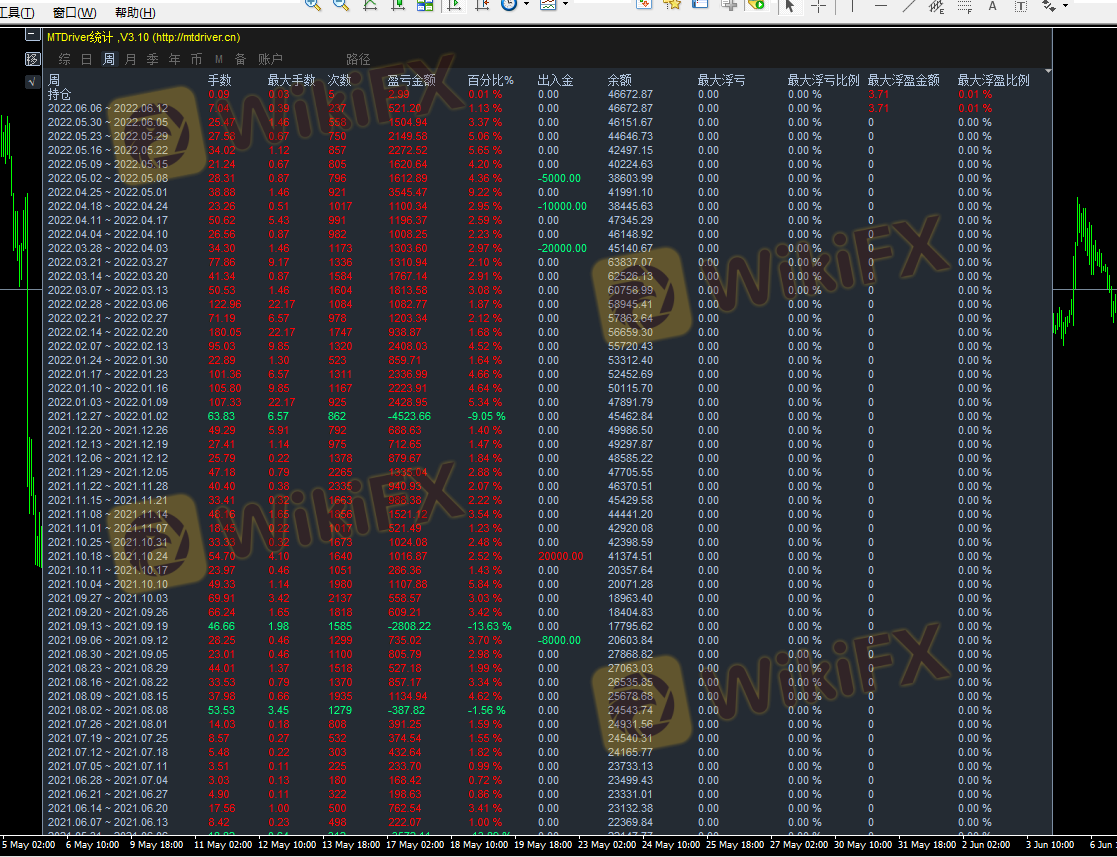This screenshot has width=1117, height=857.
Task: Expand the table's top-right corner triangle
Action: 1048,72
